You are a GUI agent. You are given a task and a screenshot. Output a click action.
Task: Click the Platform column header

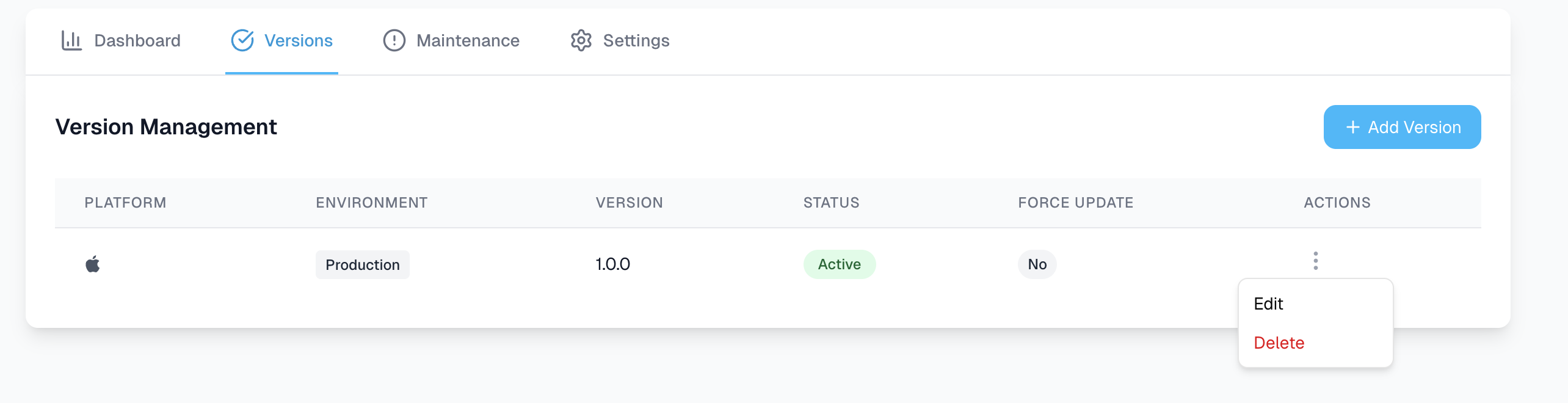(x=125, y=203)
